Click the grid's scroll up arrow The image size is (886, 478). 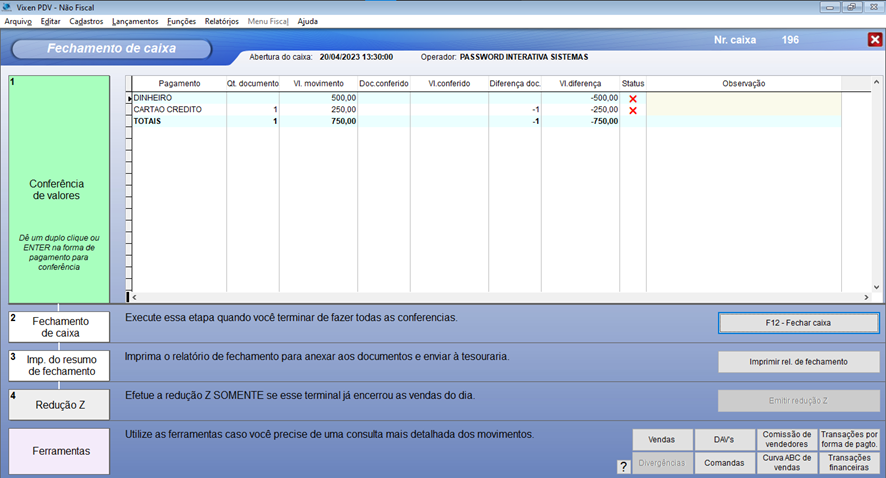[x=876, y=82]
